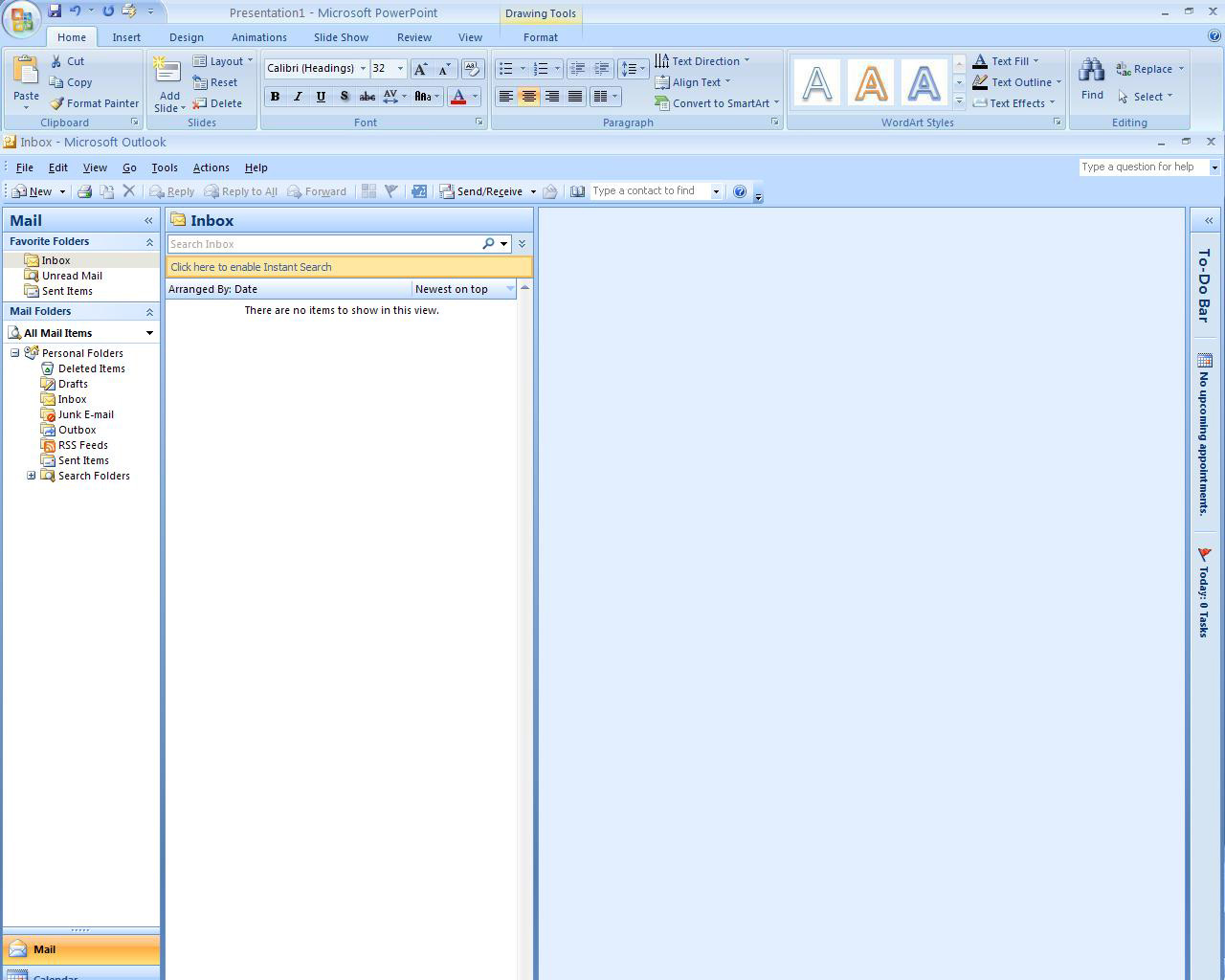Click the Microsoft Office Help icon in Outlook
This screenshot has height=980, width=1225.
point(739,191)
